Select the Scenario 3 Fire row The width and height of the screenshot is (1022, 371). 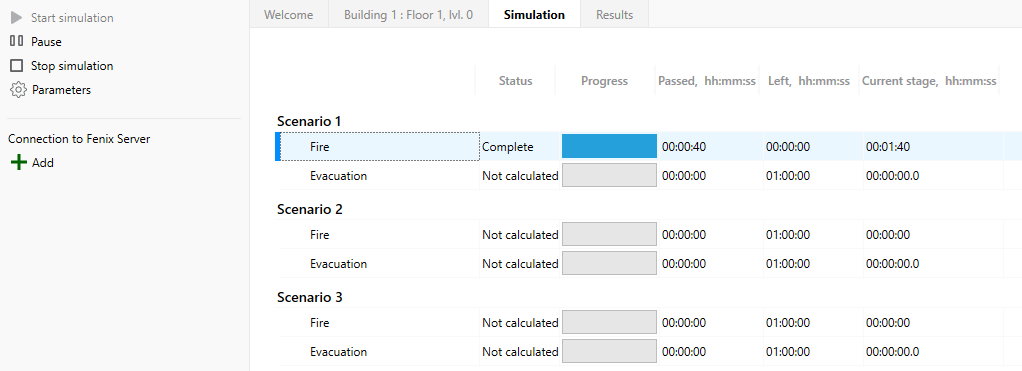click(649, 323)
